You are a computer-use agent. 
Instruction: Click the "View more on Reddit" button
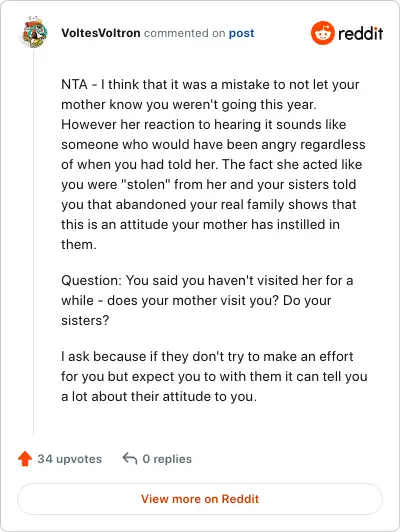pos(200,499)
